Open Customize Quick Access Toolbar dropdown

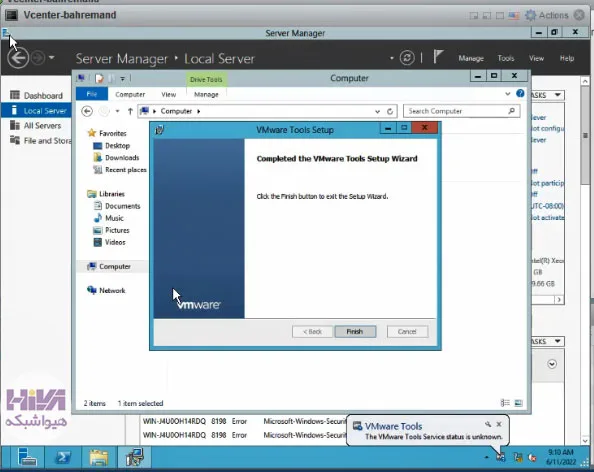[122, 79]
